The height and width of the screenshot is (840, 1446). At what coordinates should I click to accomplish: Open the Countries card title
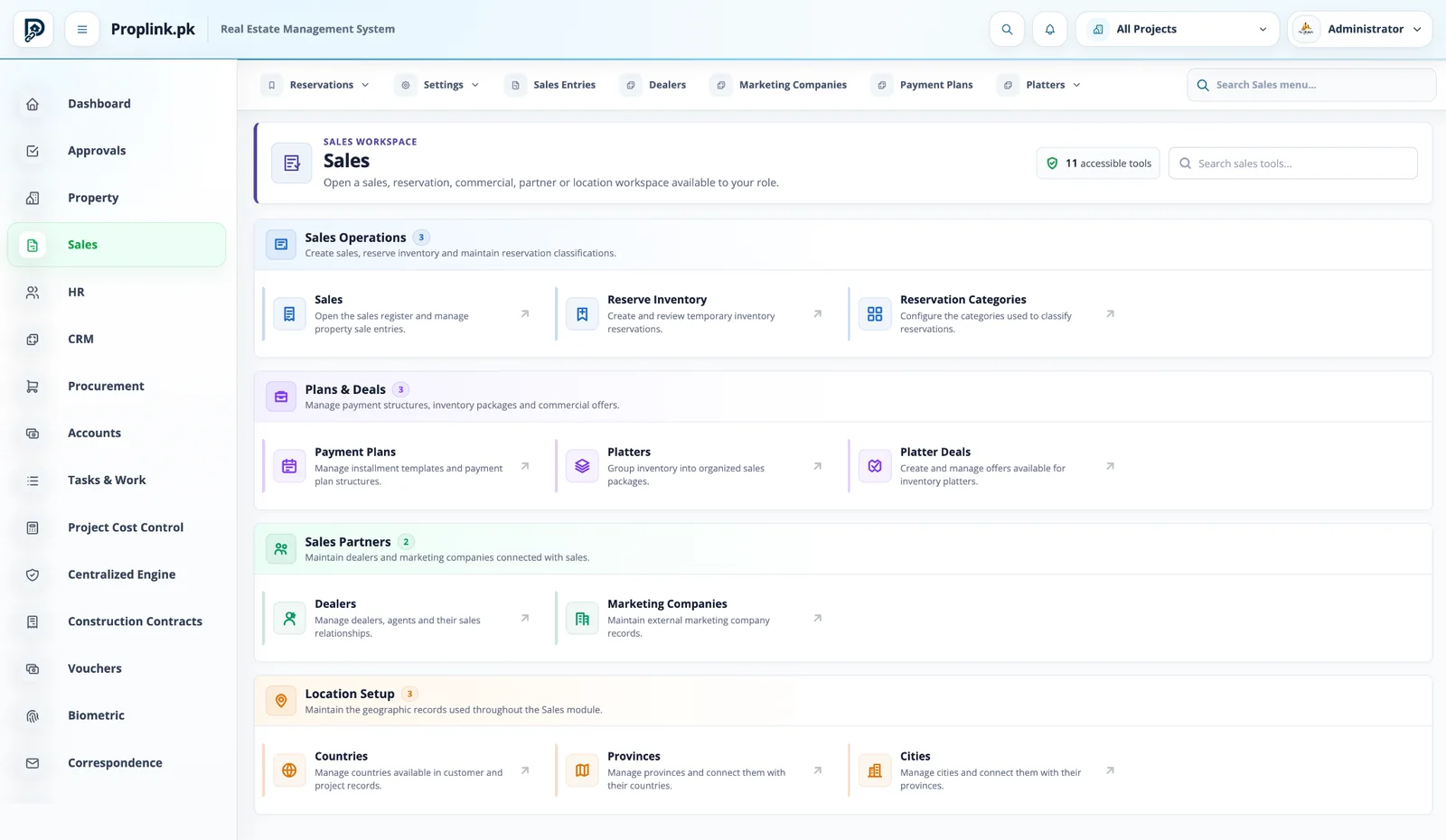click(341, 756)
